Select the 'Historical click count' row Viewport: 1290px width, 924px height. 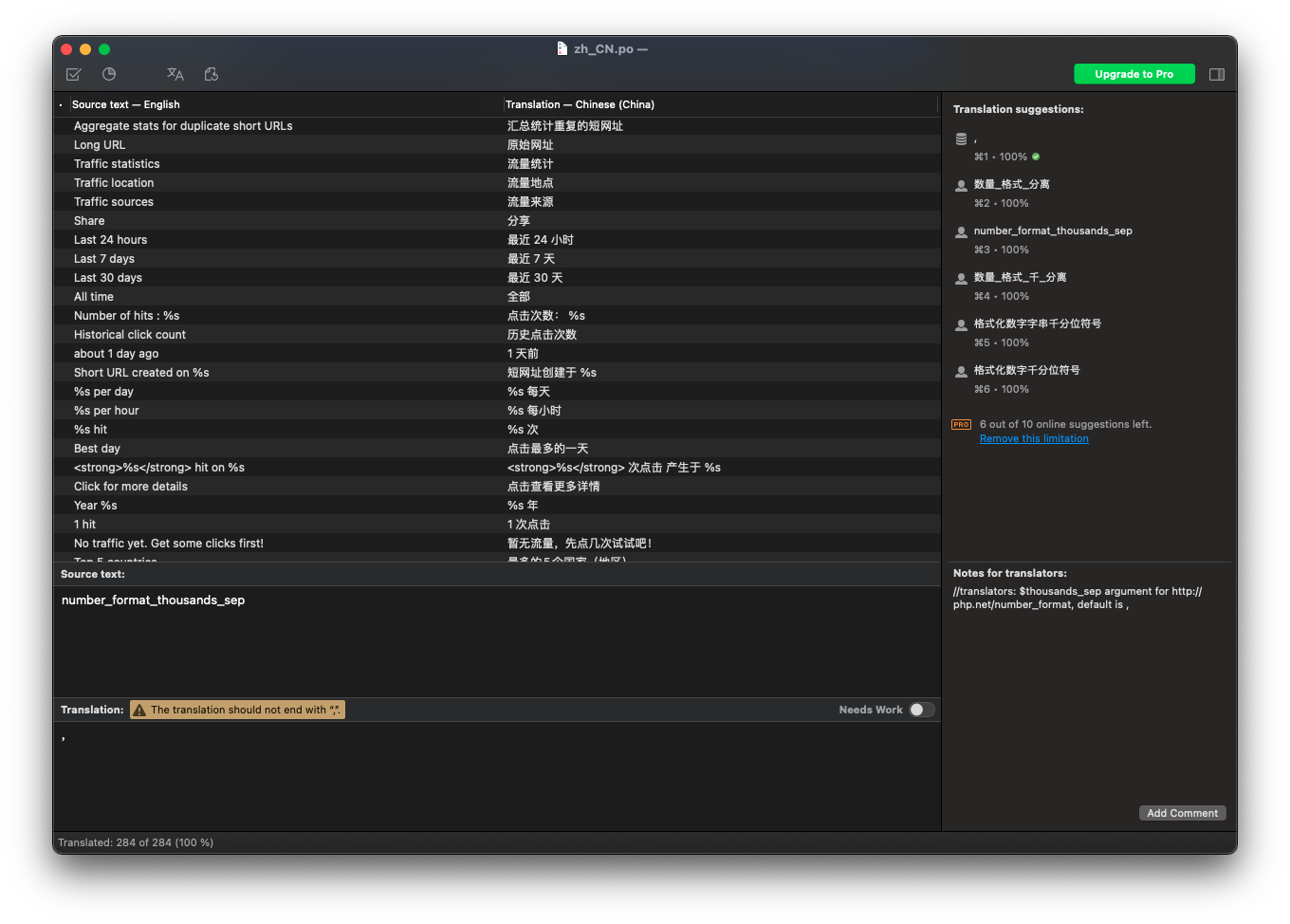497,334
